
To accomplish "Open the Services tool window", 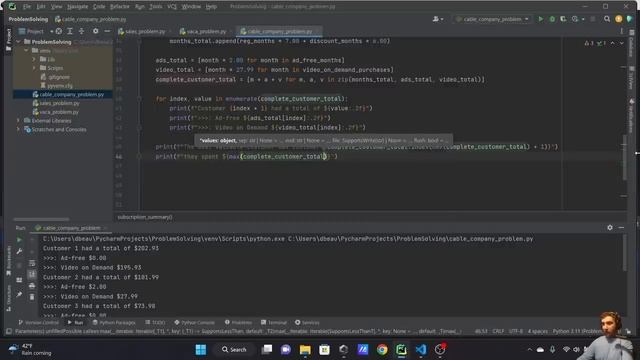I will pyautogui.click(x=307, y=322).
